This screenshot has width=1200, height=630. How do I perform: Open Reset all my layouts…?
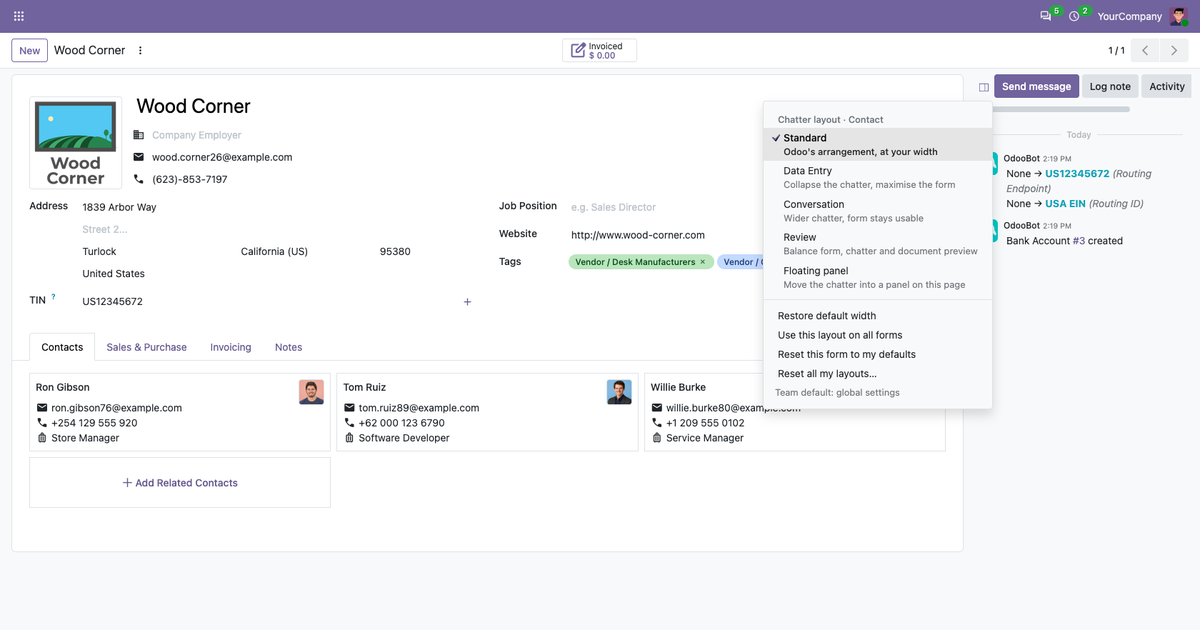878,374
